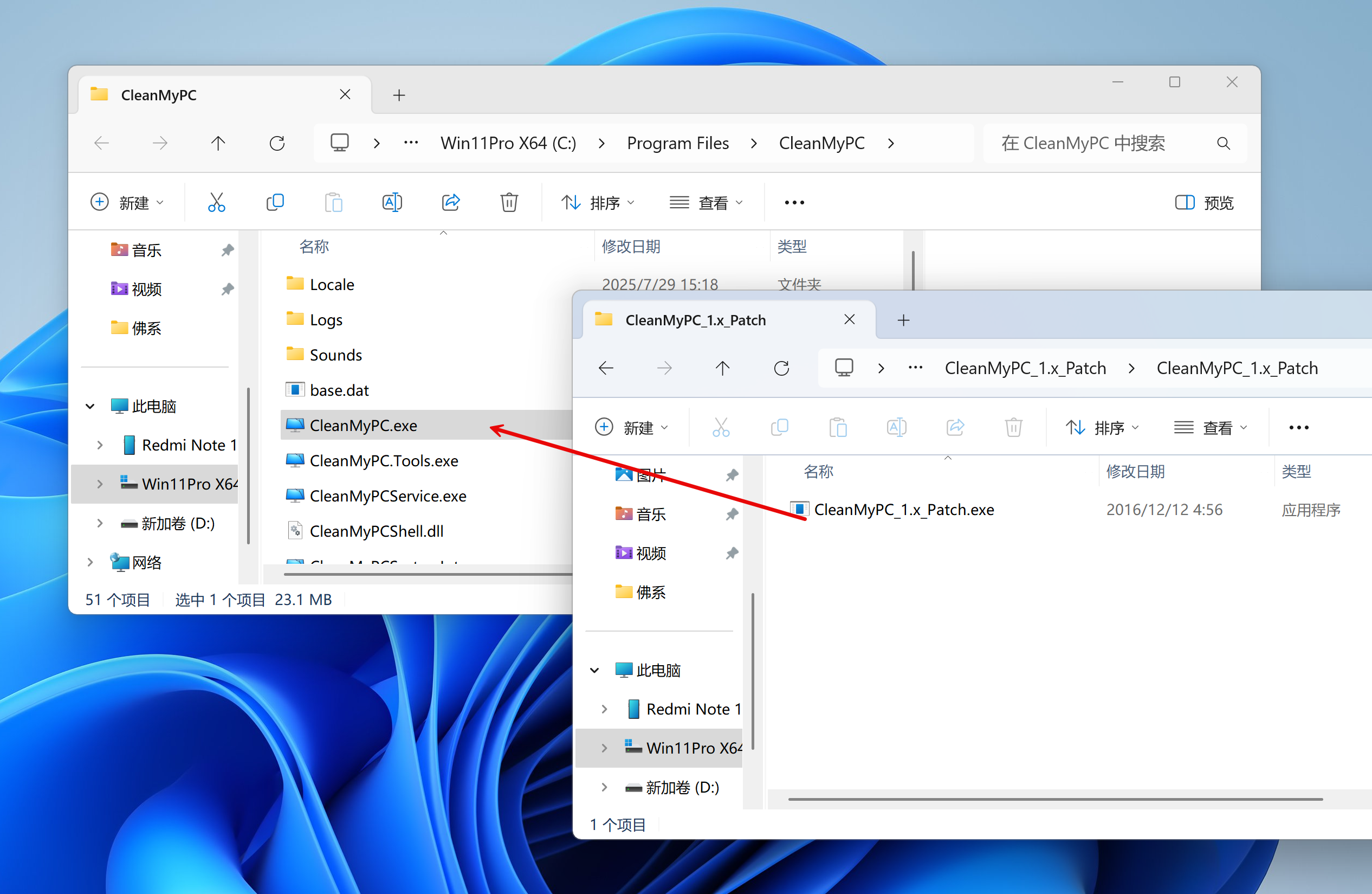
Task: Toggle the 预览 preview pane
Action: (1204, 202)
